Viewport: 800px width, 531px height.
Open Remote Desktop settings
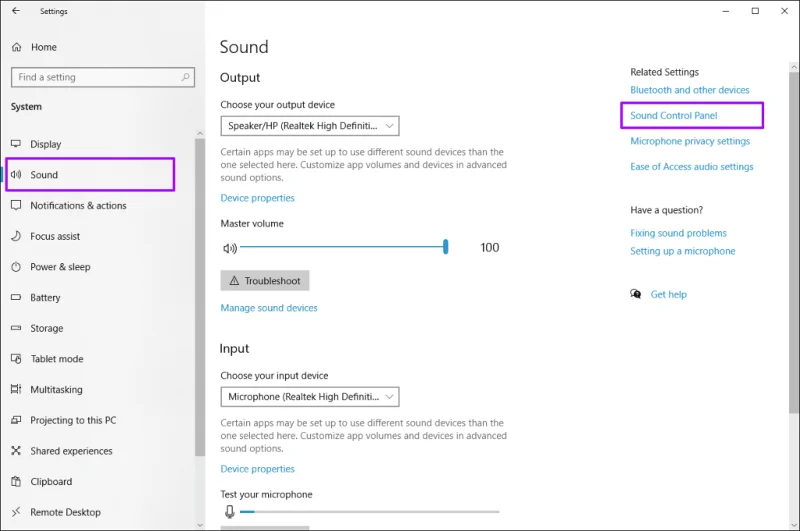pos(65,512)
